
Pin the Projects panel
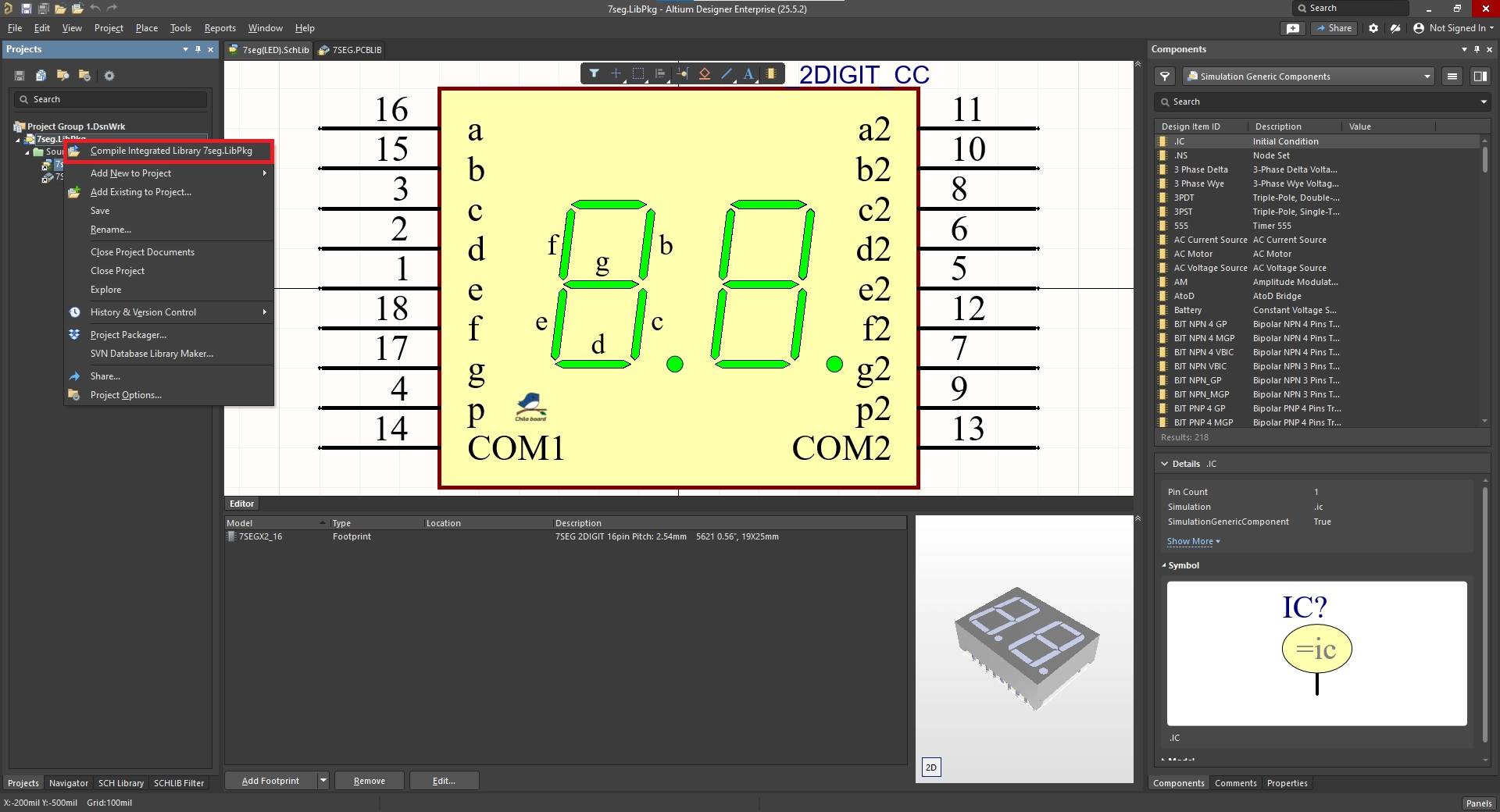[x=198, y=49]
